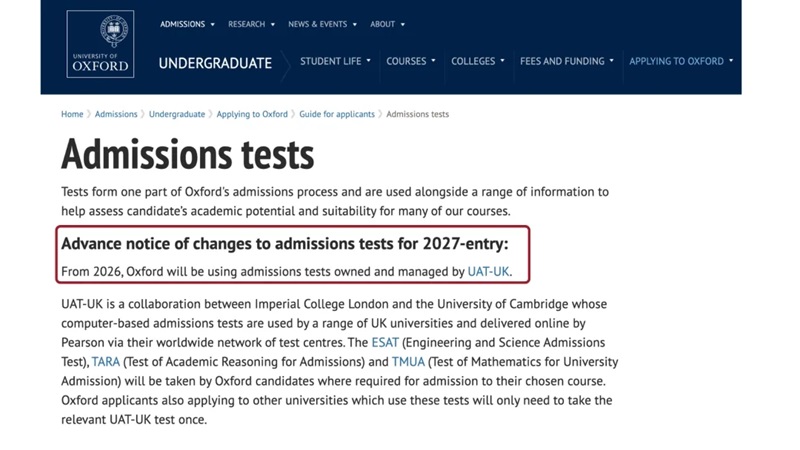Open Applying to Oxford menu
The image size is (800, 450).
tap(681, 61)
